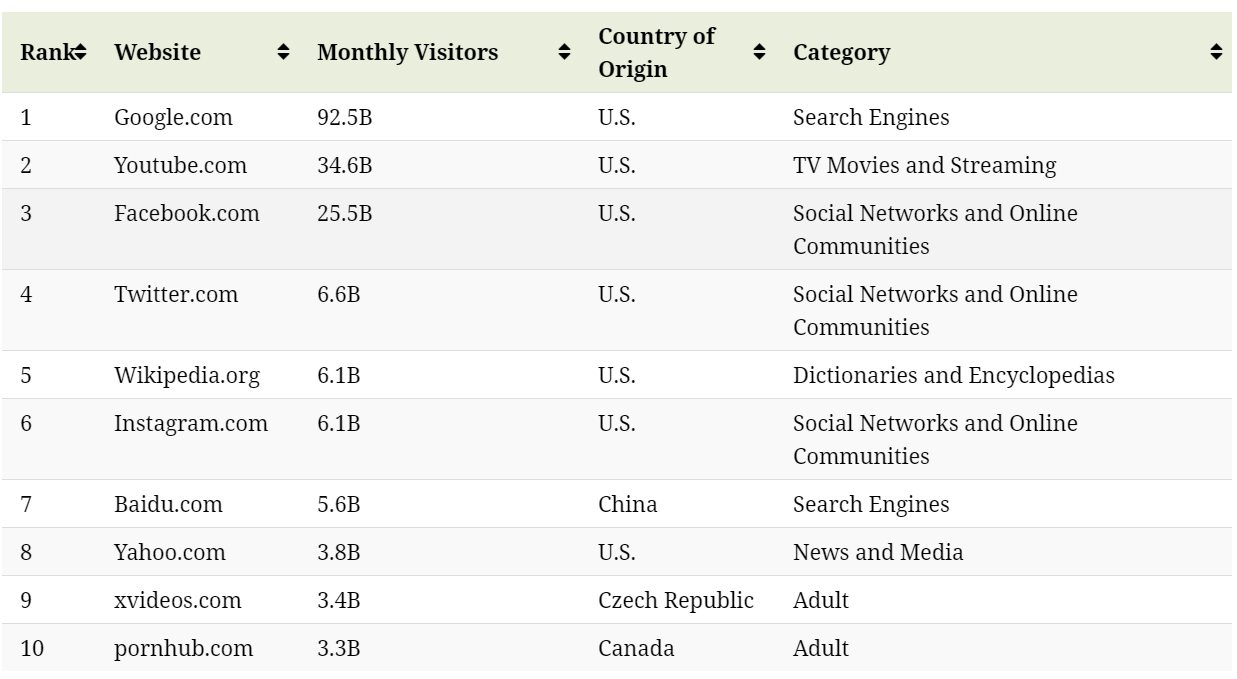Click the 92.5B visitors value
Screen dimensions: 1237x679
(x=344, y=117)
